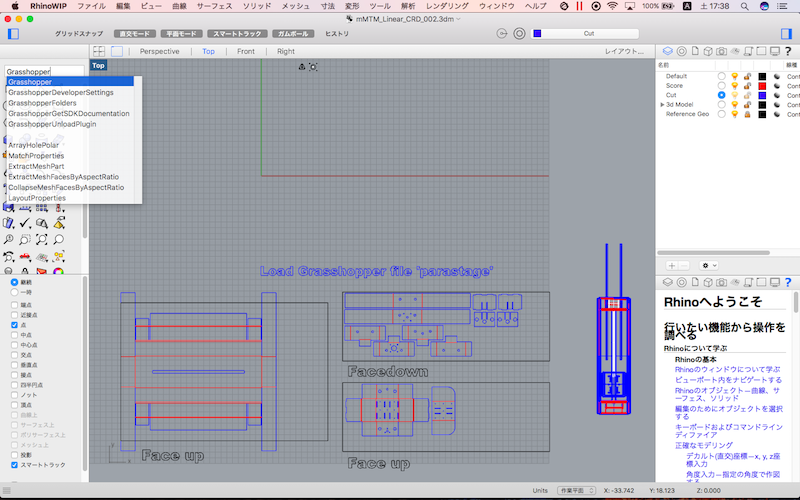Make Default the current layer
800x500 pixels.
721,76
